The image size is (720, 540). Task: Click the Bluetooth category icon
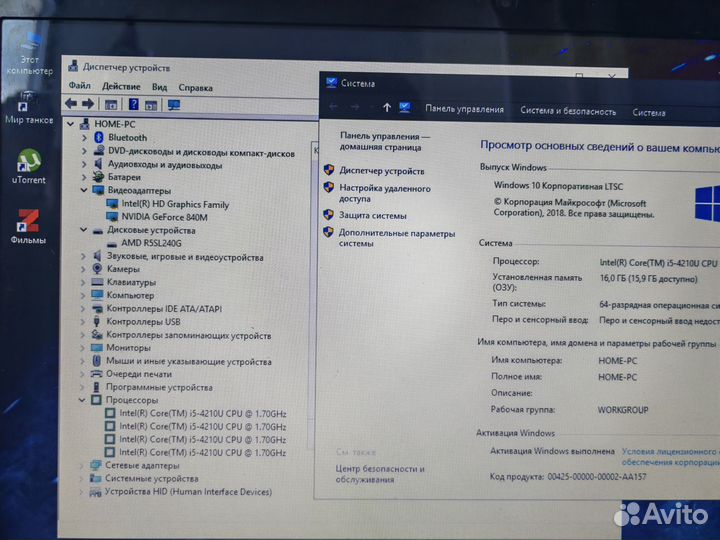(98, 137)
